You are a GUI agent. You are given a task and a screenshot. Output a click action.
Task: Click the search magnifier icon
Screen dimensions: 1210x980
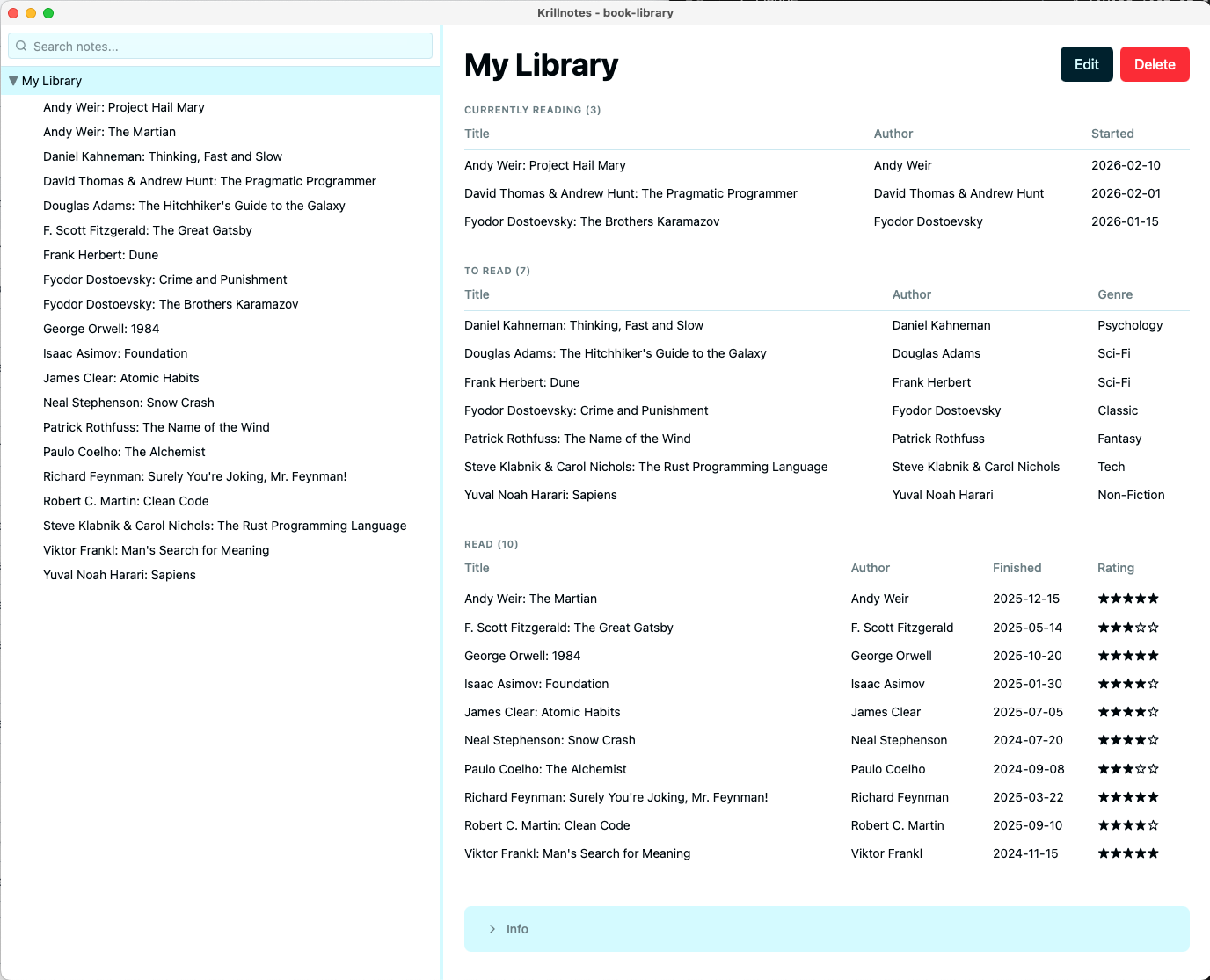click(21, 46)
